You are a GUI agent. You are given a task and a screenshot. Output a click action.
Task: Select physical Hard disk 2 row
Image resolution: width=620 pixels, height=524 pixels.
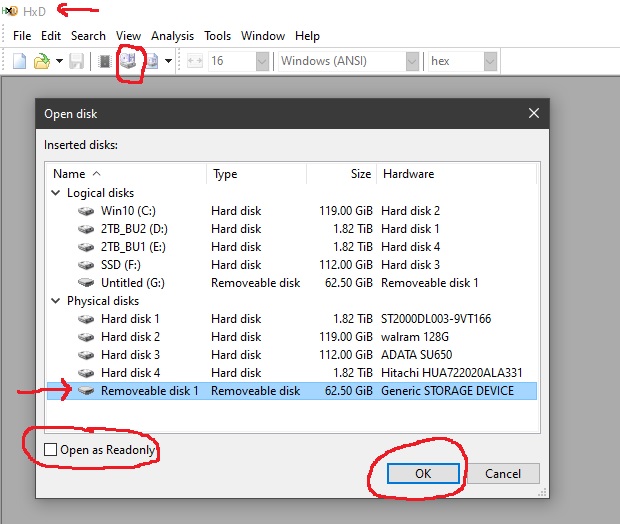pyautogui.click(x=292, y=337)
